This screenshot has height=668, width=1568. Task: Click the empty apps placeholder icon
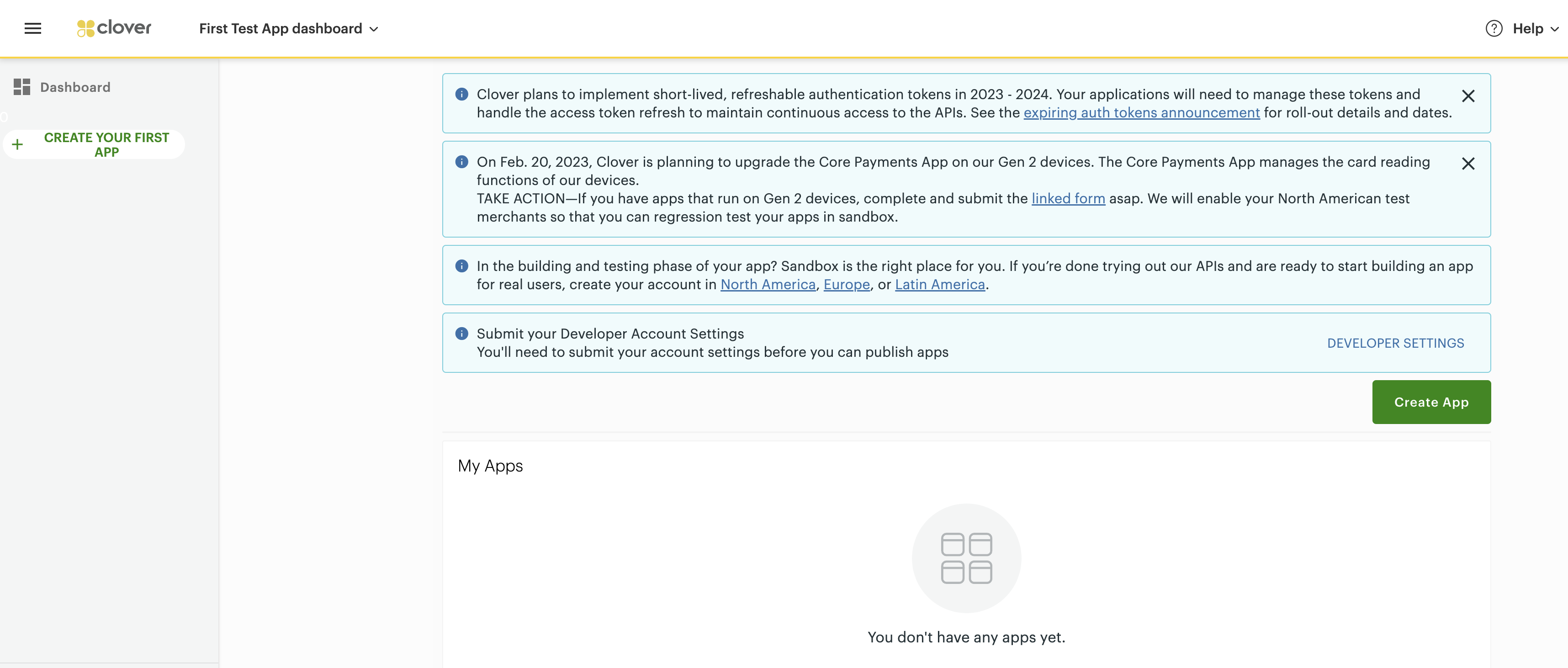point(966,558)
